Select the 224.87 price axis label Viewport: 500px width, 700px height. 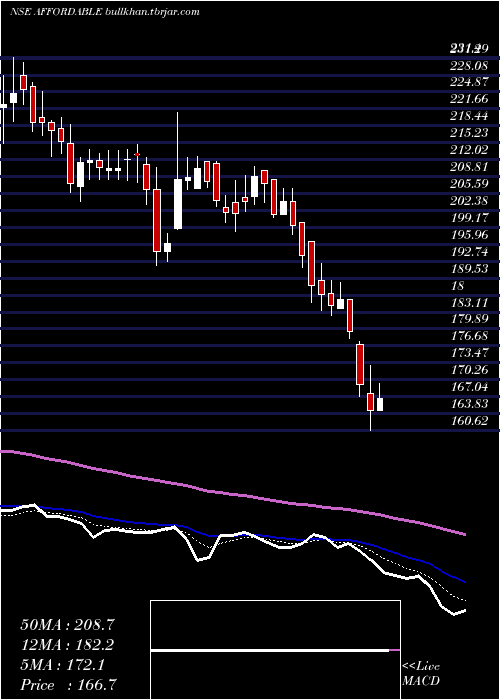point(468,83)
